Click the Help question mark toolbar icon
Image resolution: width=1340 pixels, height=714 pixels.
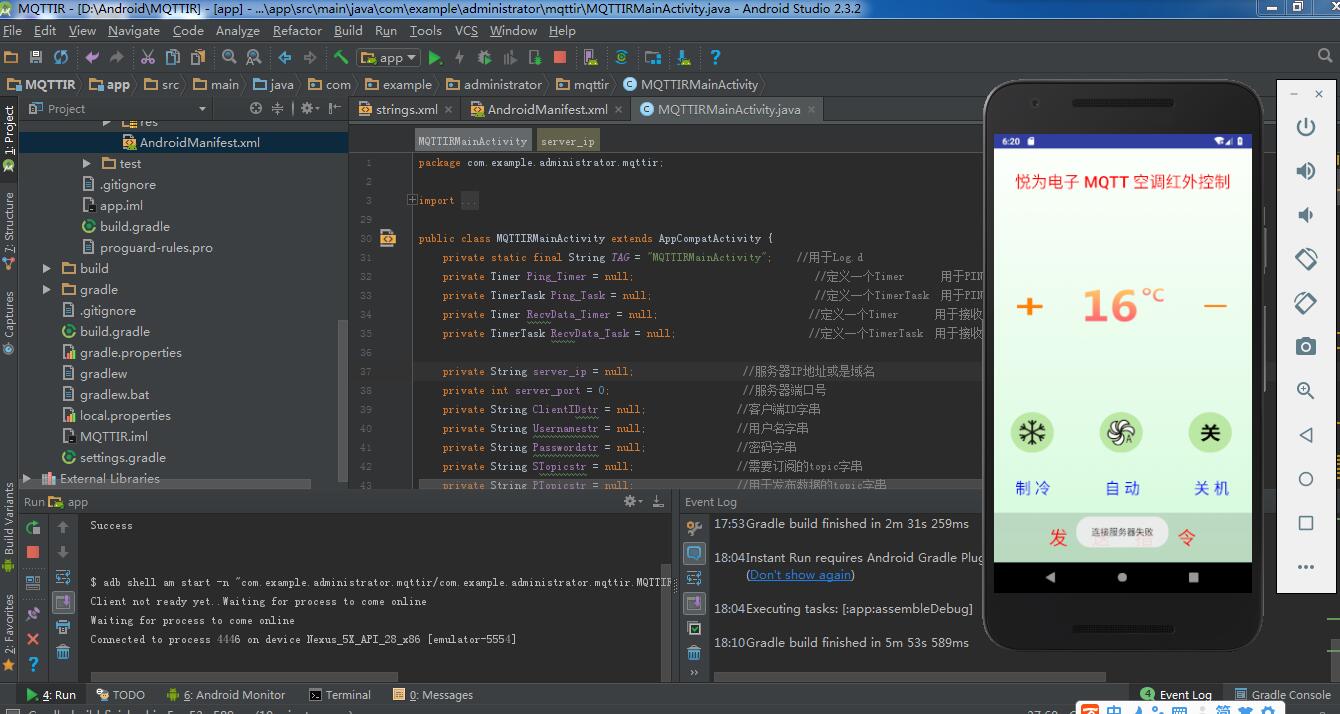715,57
